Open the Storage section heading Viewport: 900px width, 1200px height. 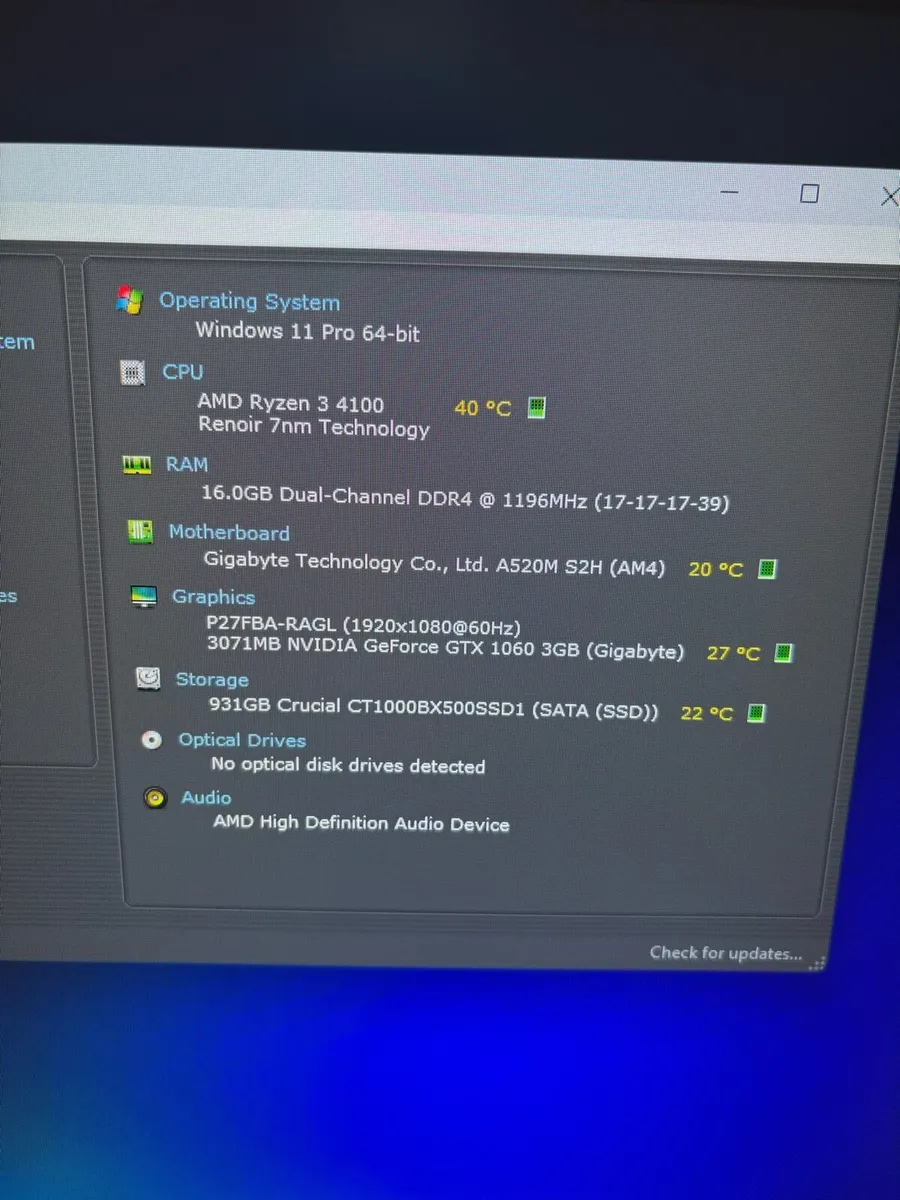212,680
